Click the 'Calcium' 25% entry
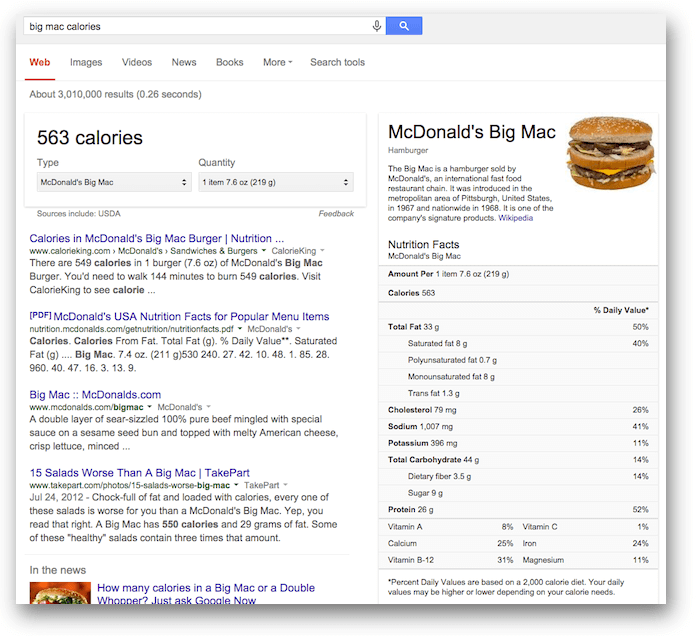Screen dimensions: 696x636 450,543
